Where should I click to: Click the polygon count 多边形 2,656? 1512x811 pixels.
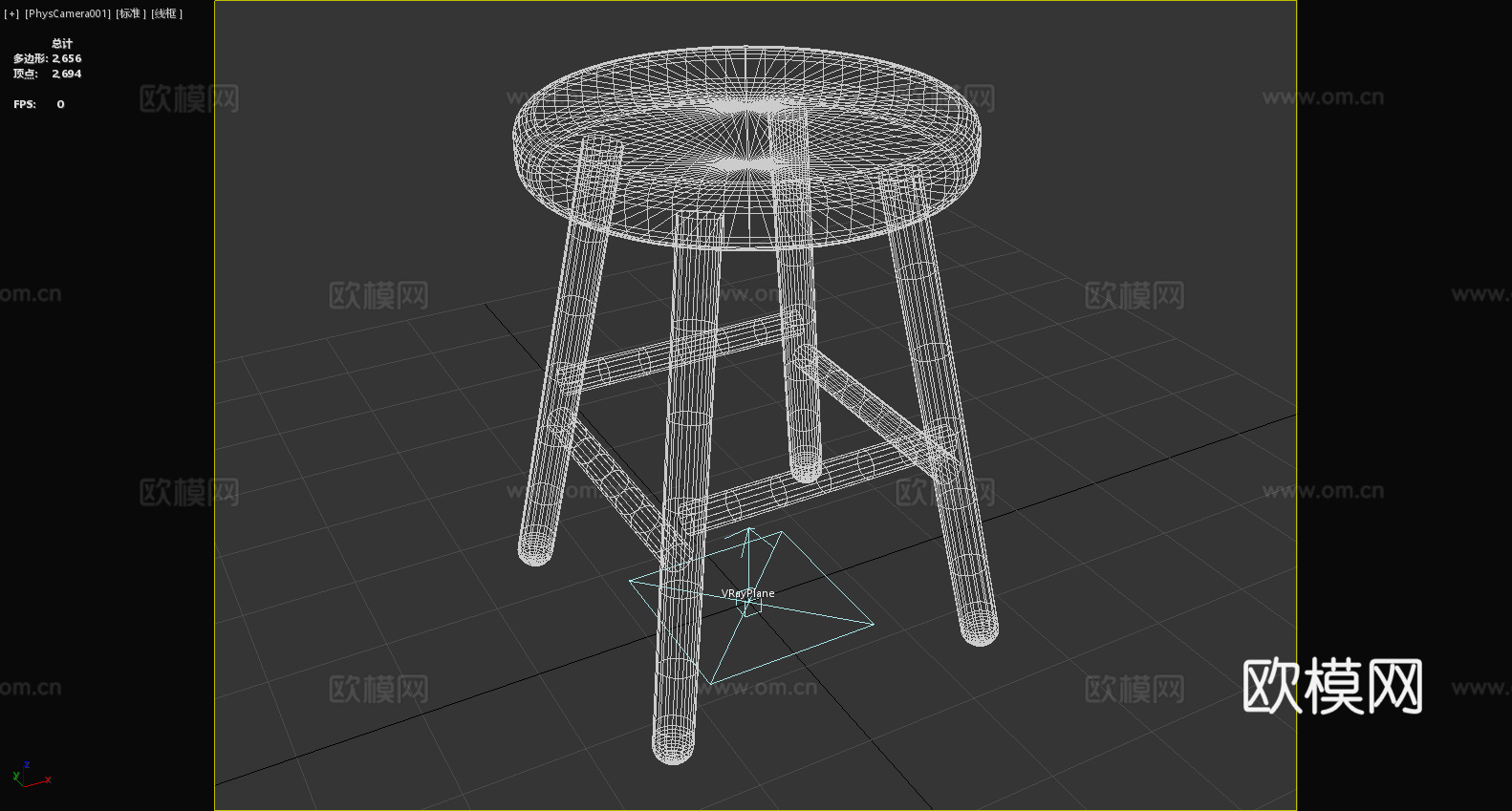tap(48, 58)
